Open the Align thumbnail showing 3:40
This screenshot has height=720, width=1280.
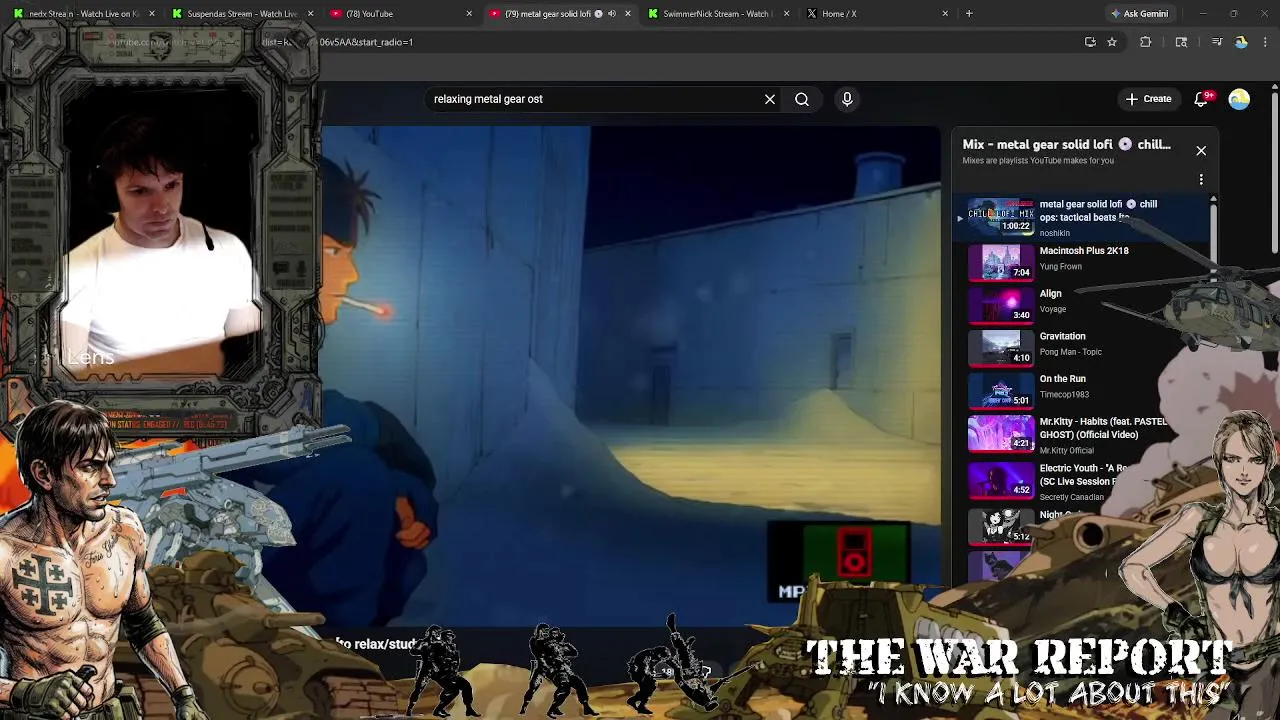tap(1001, 305)
